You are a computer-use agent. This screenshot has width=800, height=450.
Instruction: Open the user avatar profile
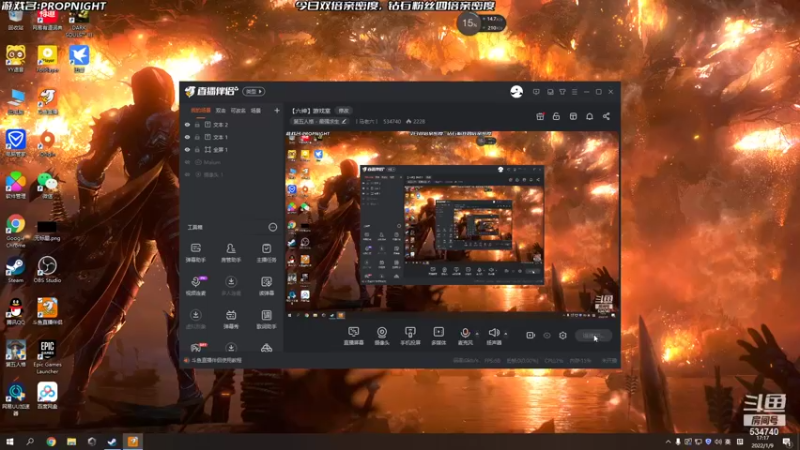tap(516, 91)
